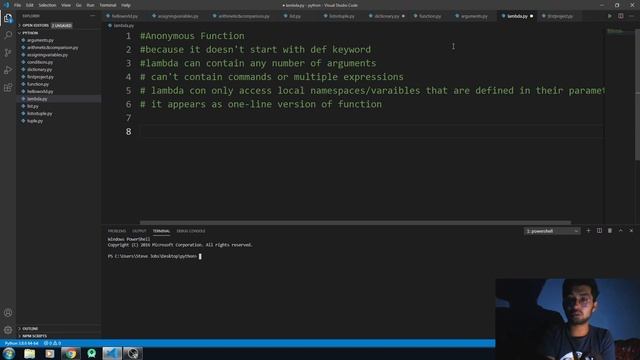
Task: Click the editor horizontal scrollbar
Action: (355, 222)
